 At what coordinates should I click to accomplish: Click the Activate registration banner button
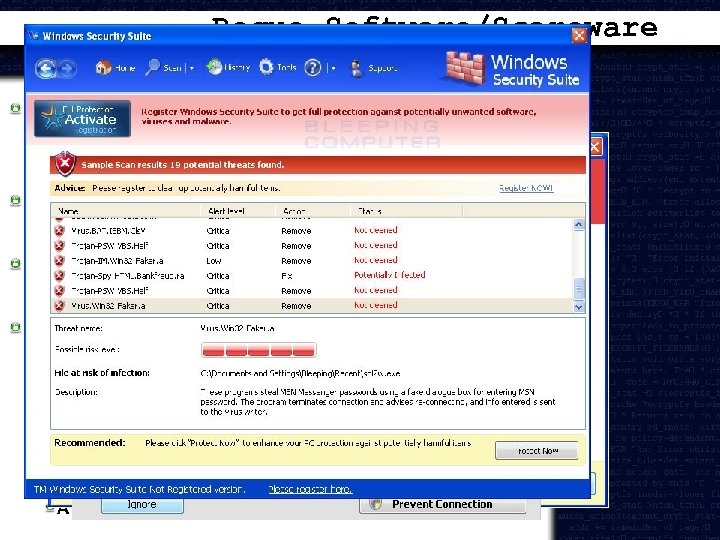[82, 118]
